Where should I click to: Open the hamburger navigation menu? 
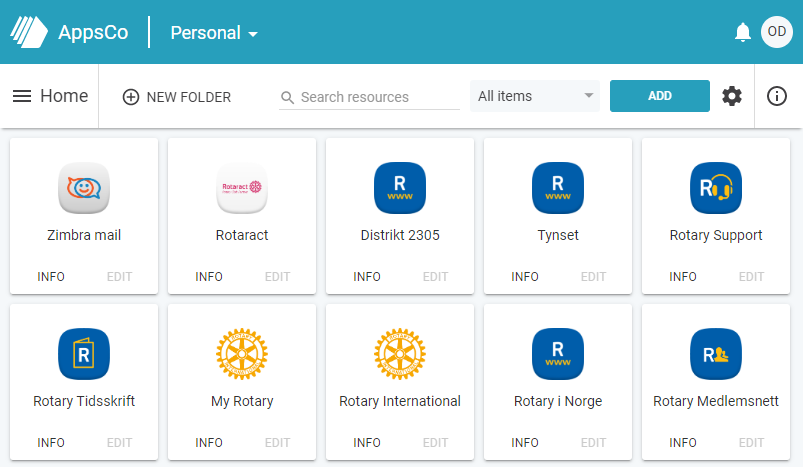click(22, 96)
